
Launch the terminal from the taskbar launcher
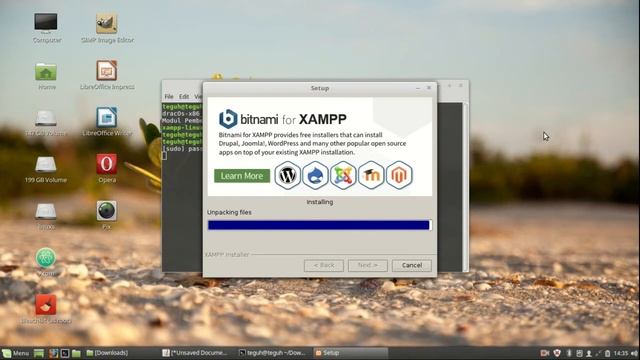pos(65,353)
